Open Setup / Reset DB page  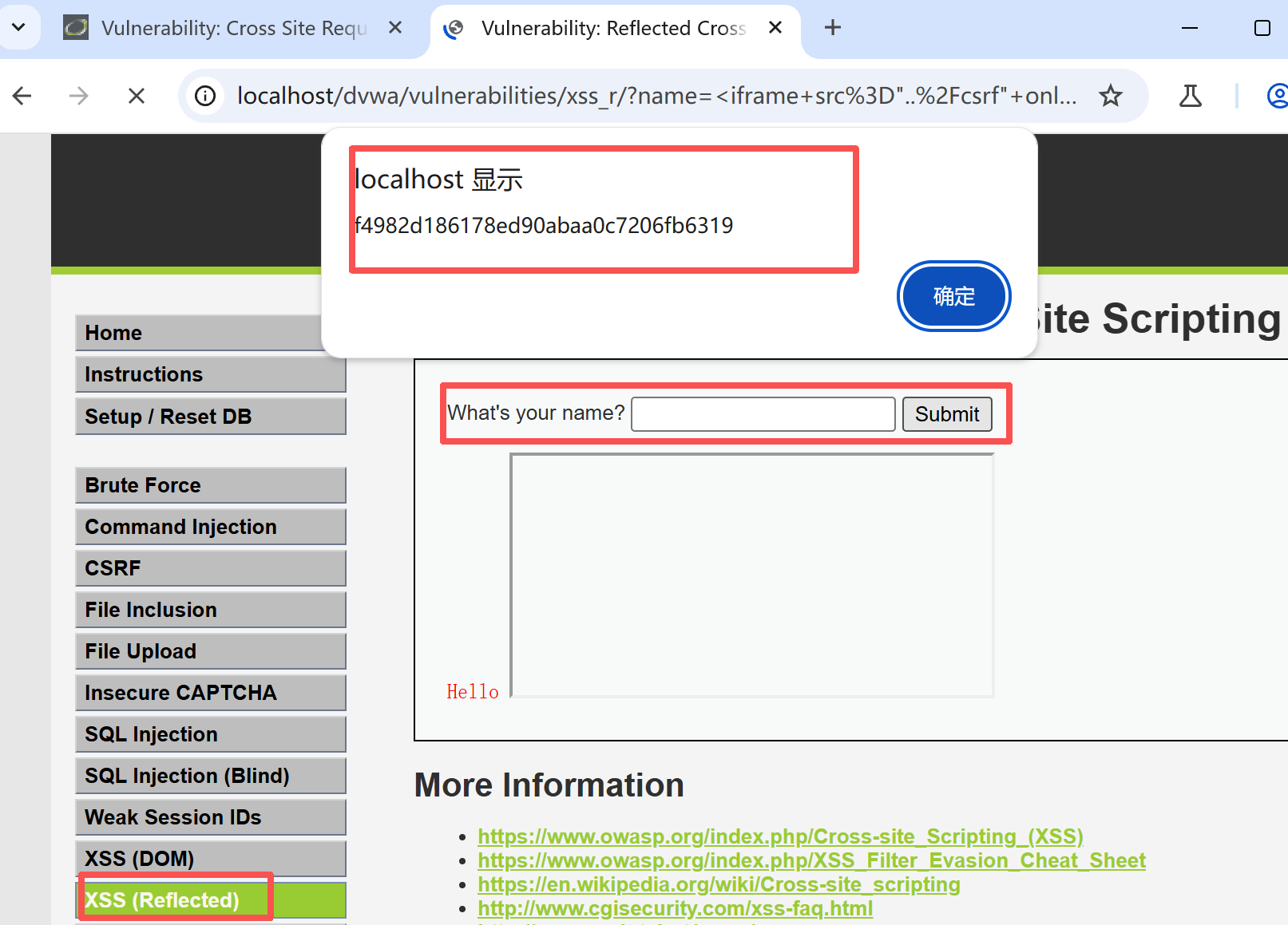tap(211, 417)
